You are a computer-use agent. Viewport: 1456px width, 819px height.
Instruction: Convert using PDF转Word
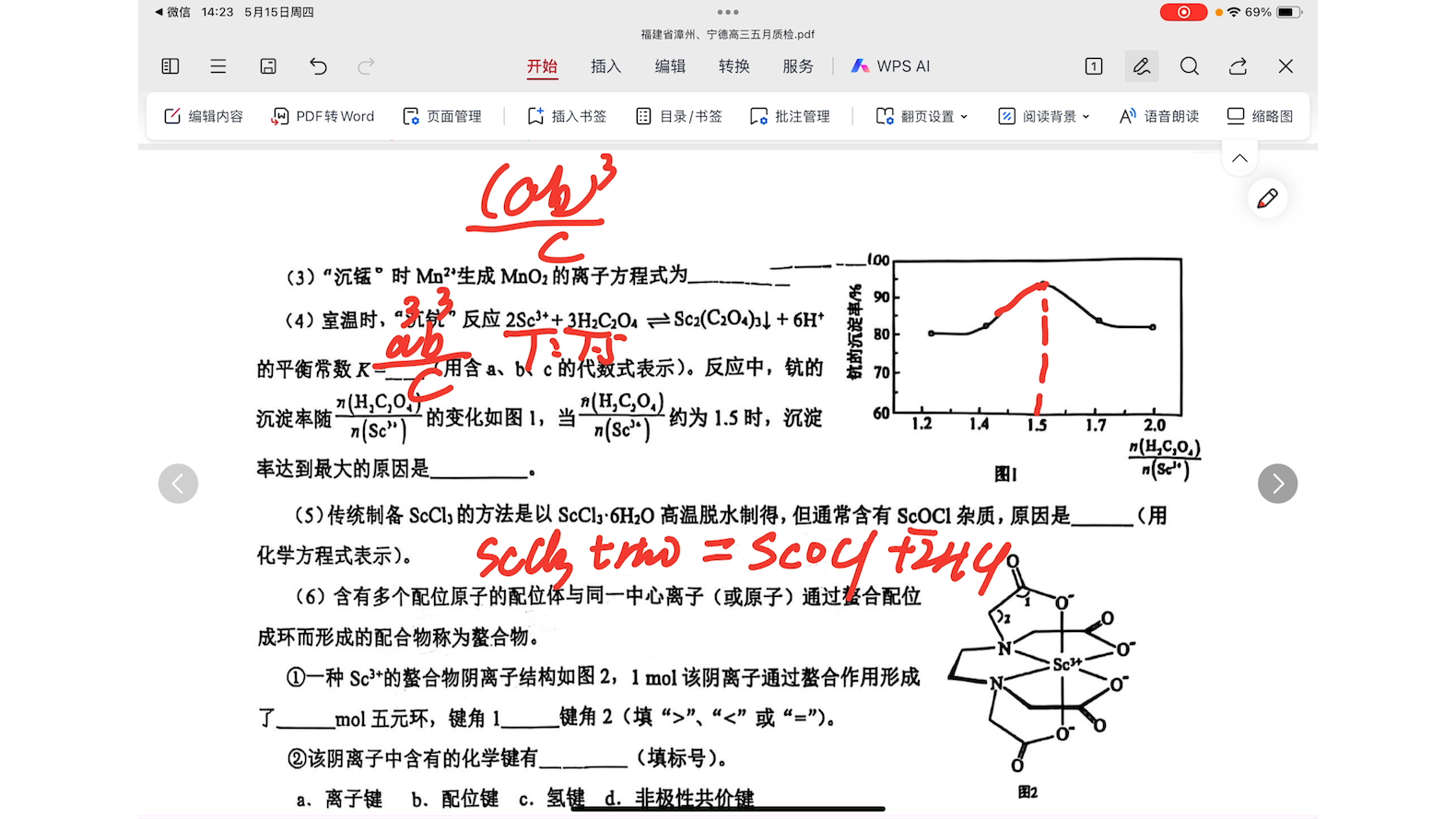(x=323, y=116)
